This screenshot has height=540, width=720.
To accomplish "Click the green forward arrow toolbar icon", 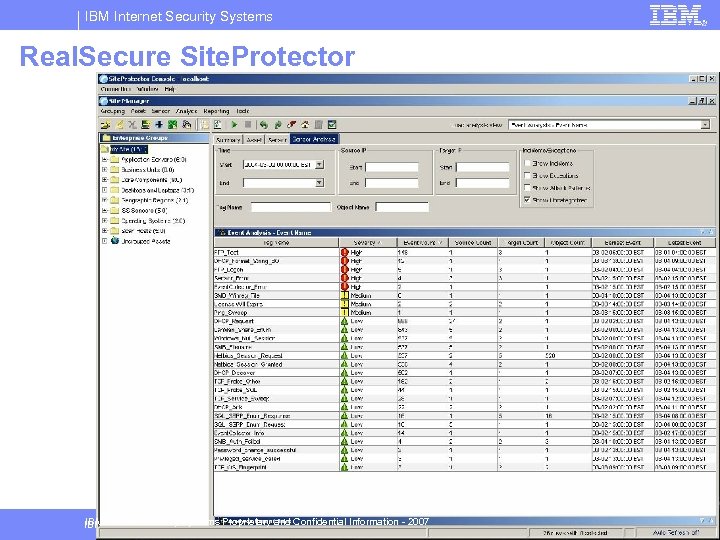I will 277,124.
